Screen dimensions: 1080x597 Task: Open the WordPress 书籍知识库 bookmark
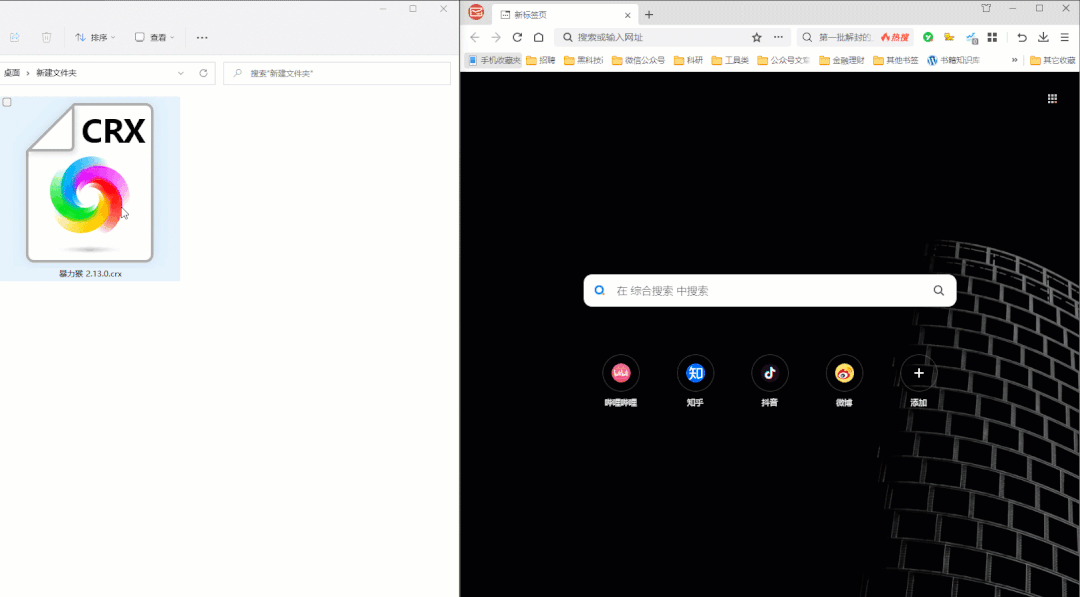[x=953, y=61]
